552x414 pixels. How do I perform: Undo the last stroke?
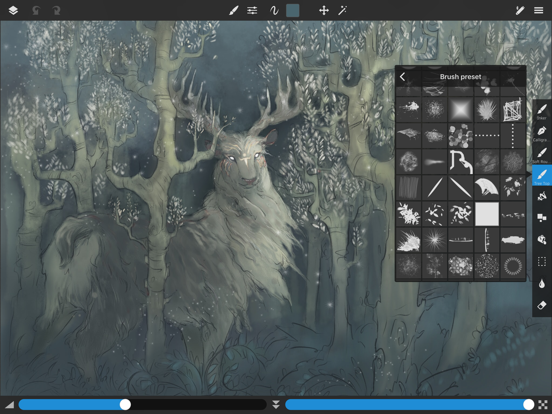(x=36, y=11)
